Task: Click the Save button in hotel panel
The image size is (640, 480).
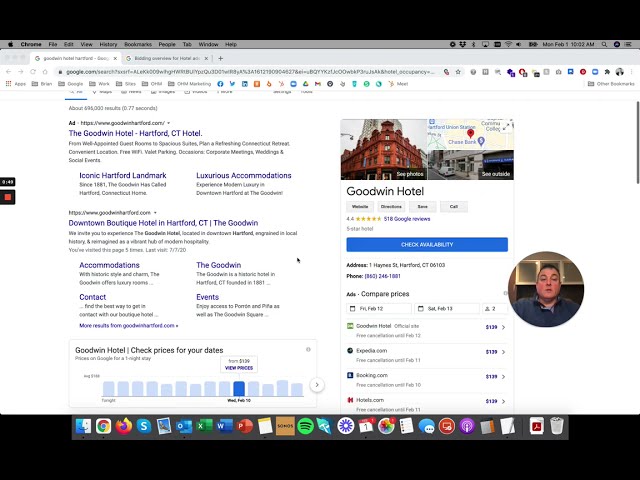Action: [x=422, y=207]
